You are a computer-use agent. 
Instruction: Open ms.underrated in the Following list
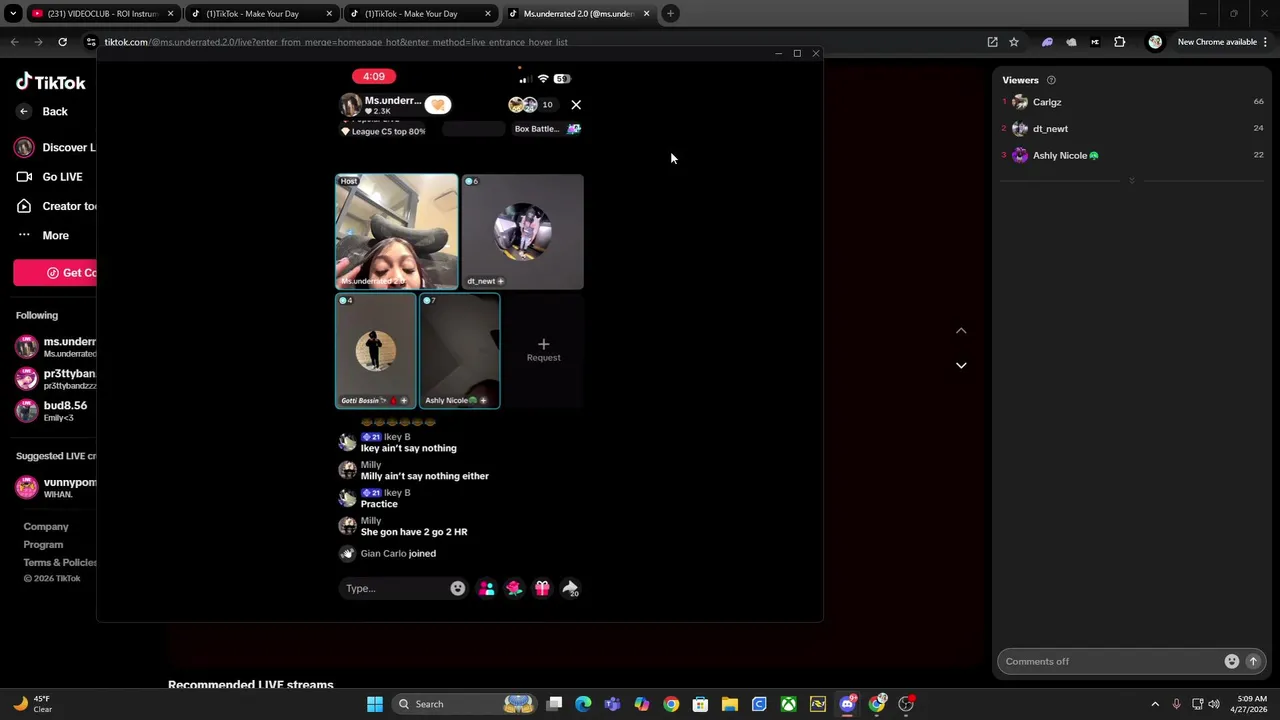(56, 347)
